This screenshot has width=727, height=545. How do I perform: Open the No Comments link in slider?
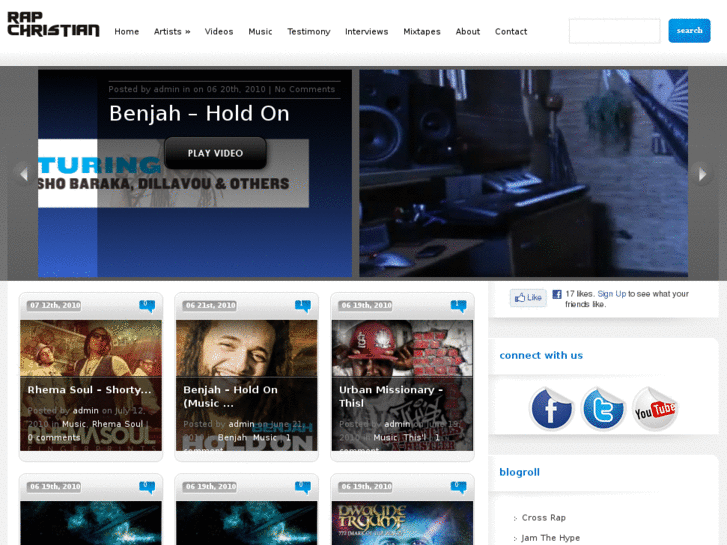(x=305, y=89)
